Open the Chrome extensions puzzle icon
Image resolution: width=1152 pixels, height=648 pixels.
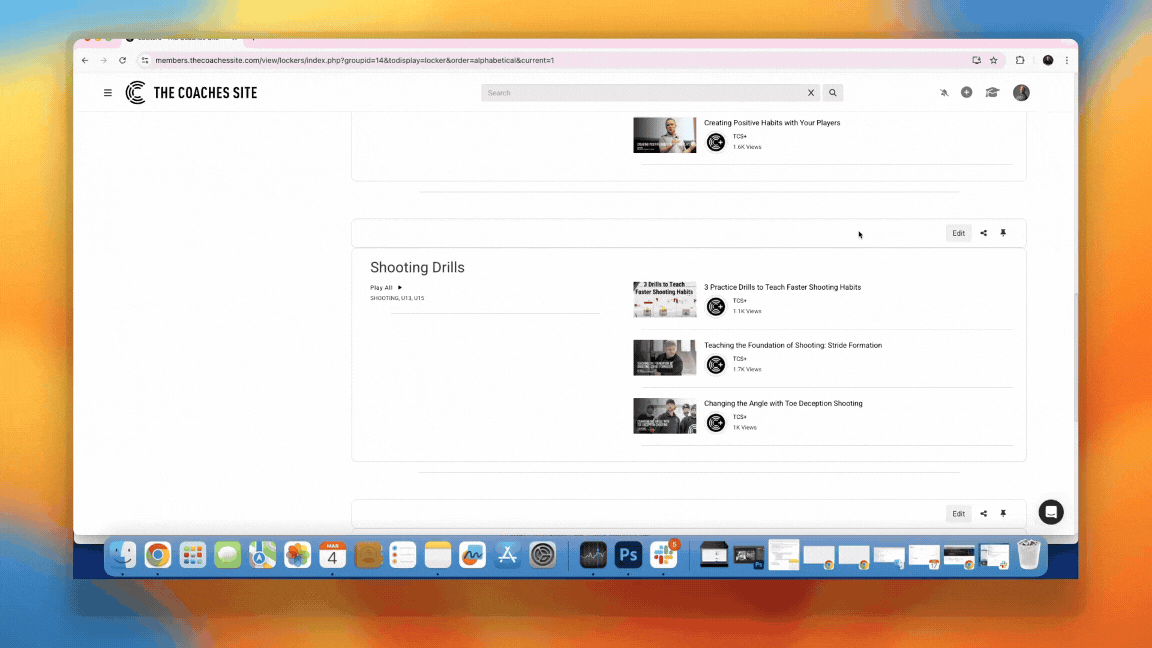click(1020, 60)
